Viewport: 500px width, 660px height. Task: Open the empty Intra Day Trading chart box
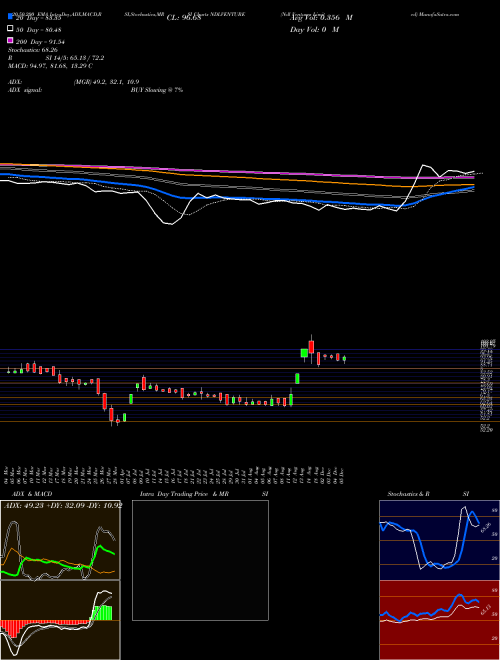pos(200,560)
